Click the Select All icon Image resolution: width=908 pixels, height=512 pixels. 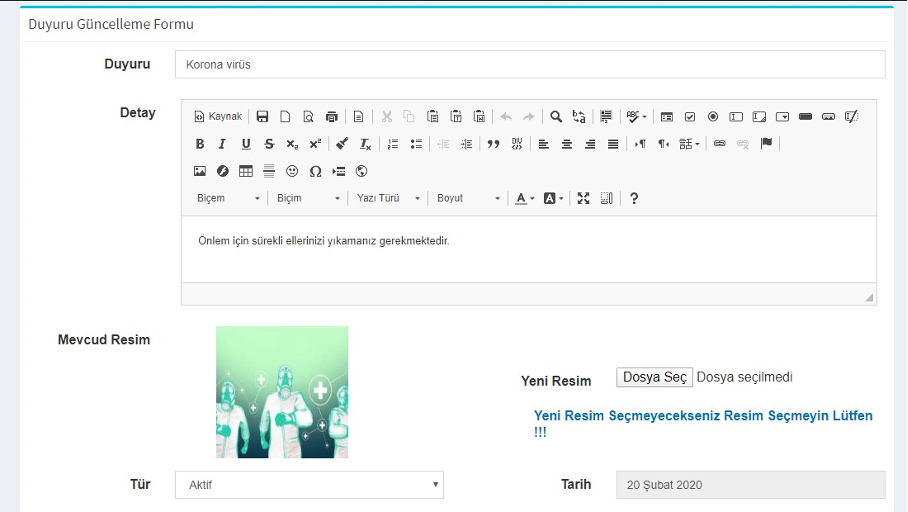pos(606,116)
